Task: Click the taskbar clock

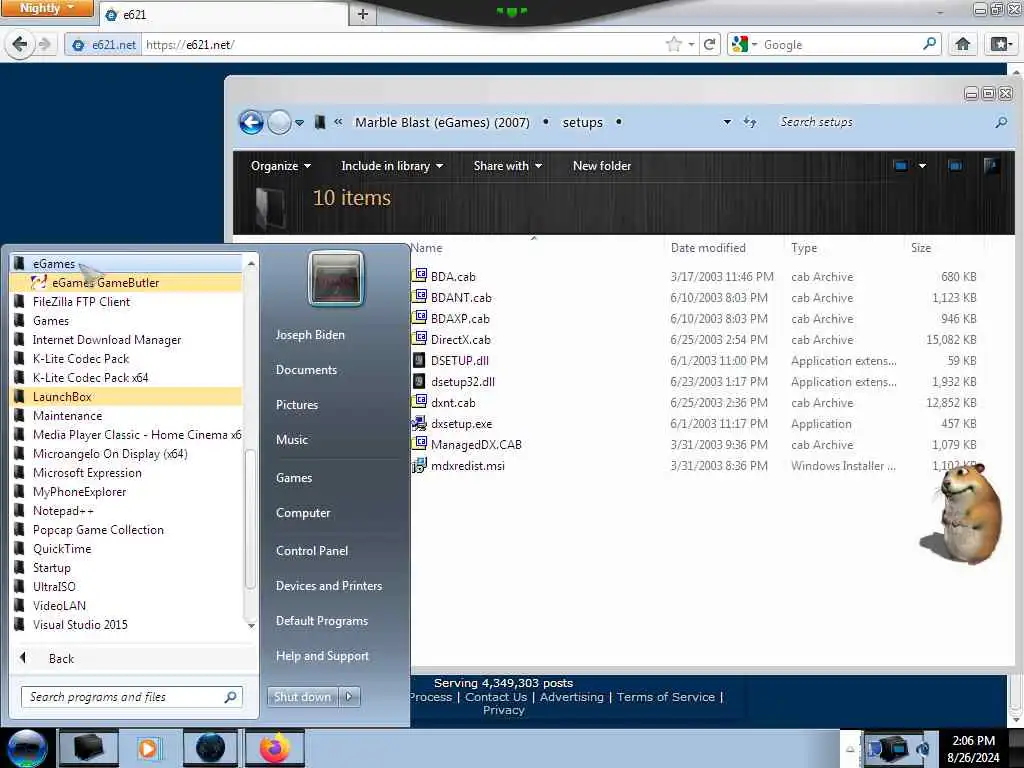Action: (973, 749)
